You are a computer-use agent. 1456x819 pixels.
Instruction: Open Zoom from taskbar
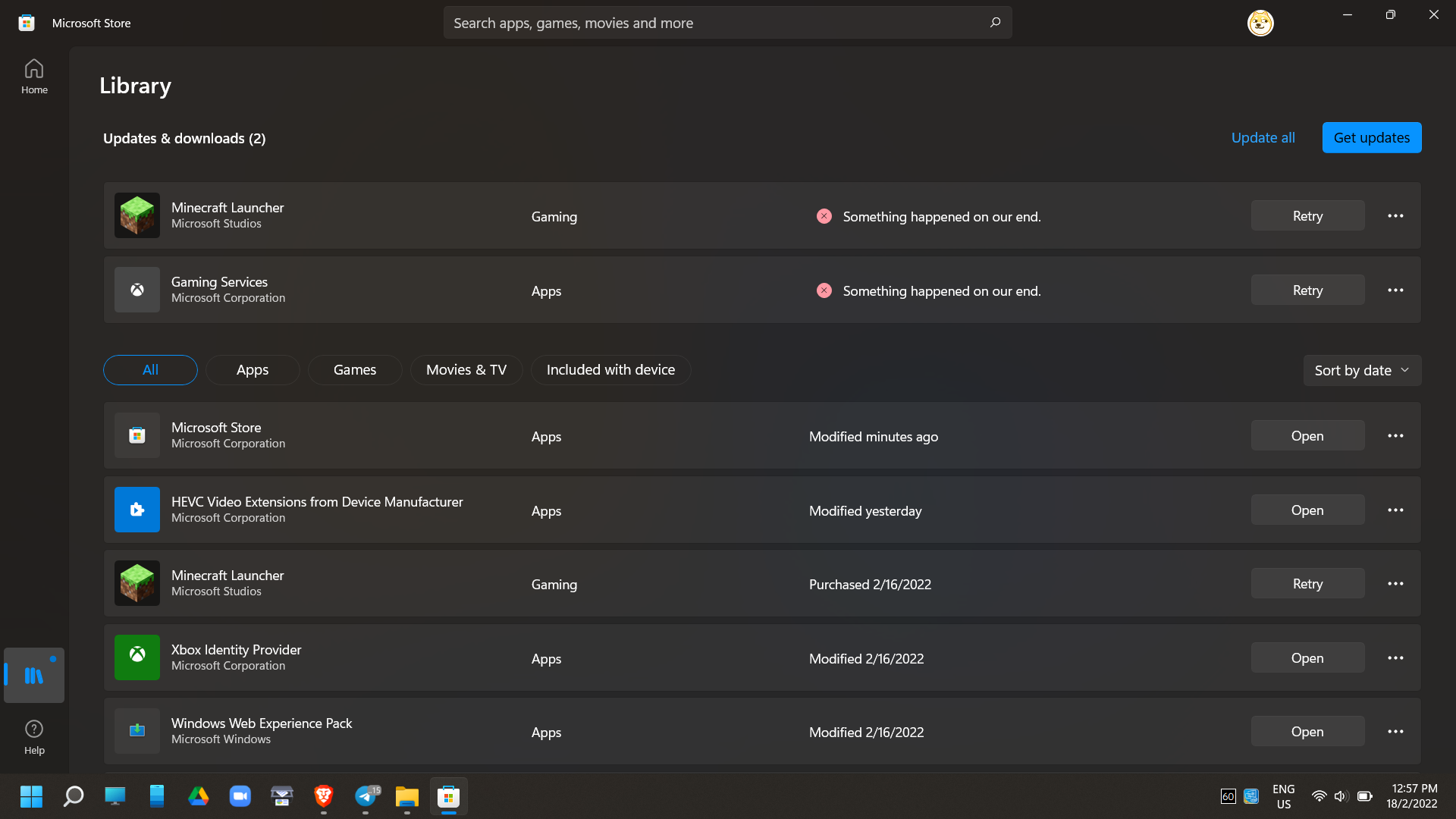240,796
